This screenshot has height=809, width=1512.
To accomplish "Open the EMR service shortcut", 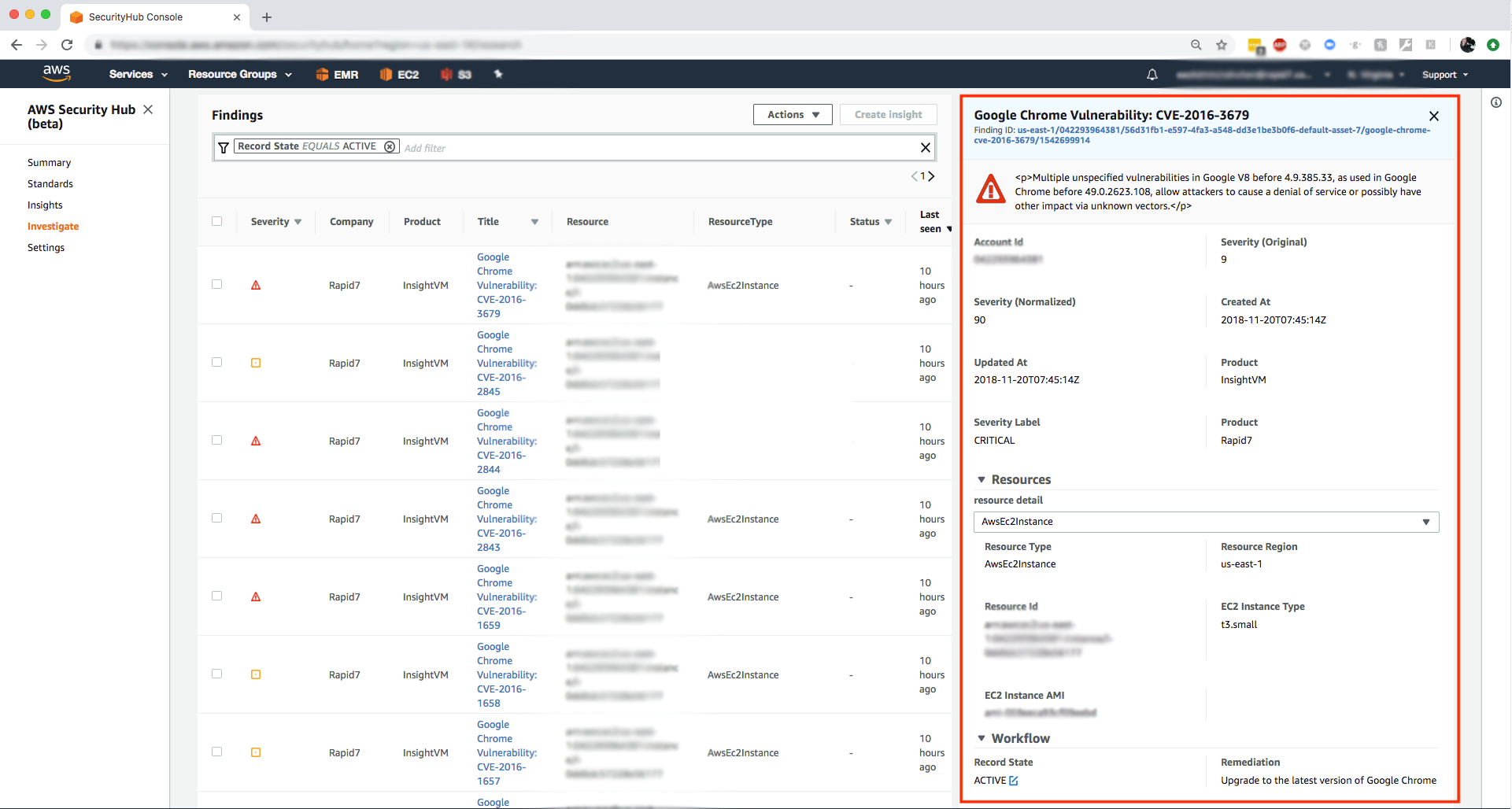I will [x=337, y=74].
